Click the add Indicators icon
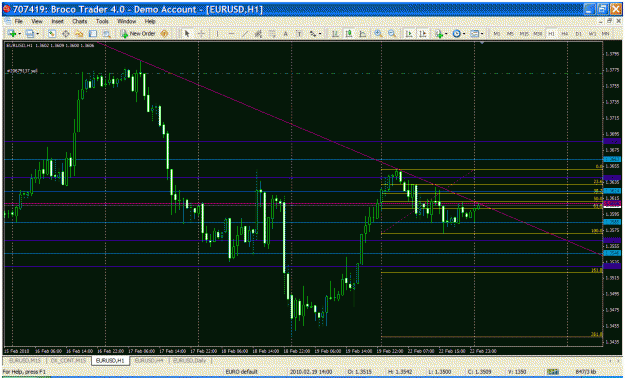The image size is (625, 378). coord(439,34)
